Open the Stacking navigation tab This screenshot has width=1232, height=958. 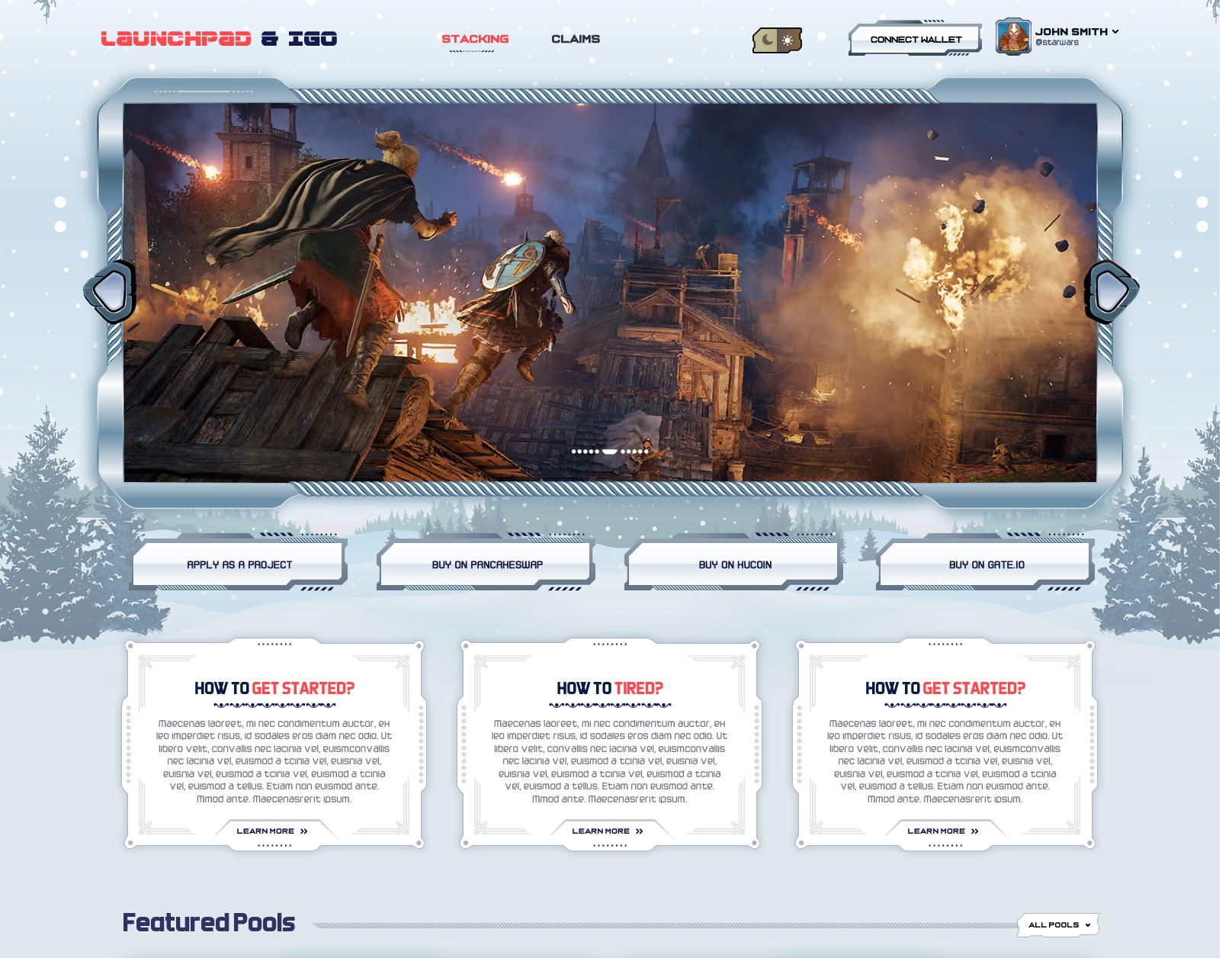pos(475,39)
